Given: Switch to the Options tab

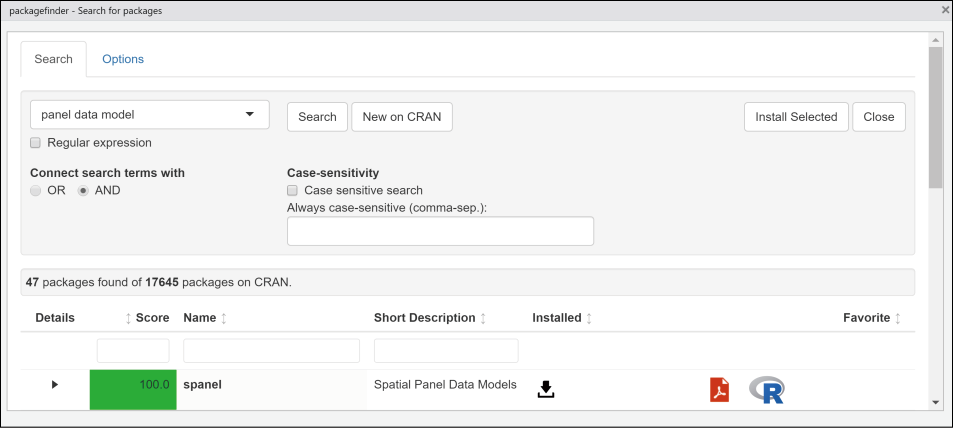Looking at the screenshot, I should click(x=123, y=59).
